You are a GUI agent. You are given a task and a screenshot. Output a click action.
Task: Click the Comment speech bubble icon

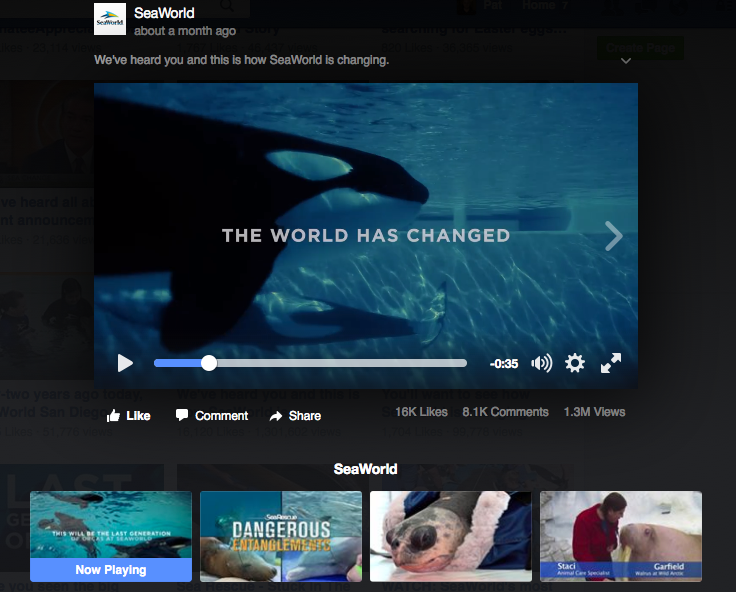pyautogui.click(x=182, y=415)
